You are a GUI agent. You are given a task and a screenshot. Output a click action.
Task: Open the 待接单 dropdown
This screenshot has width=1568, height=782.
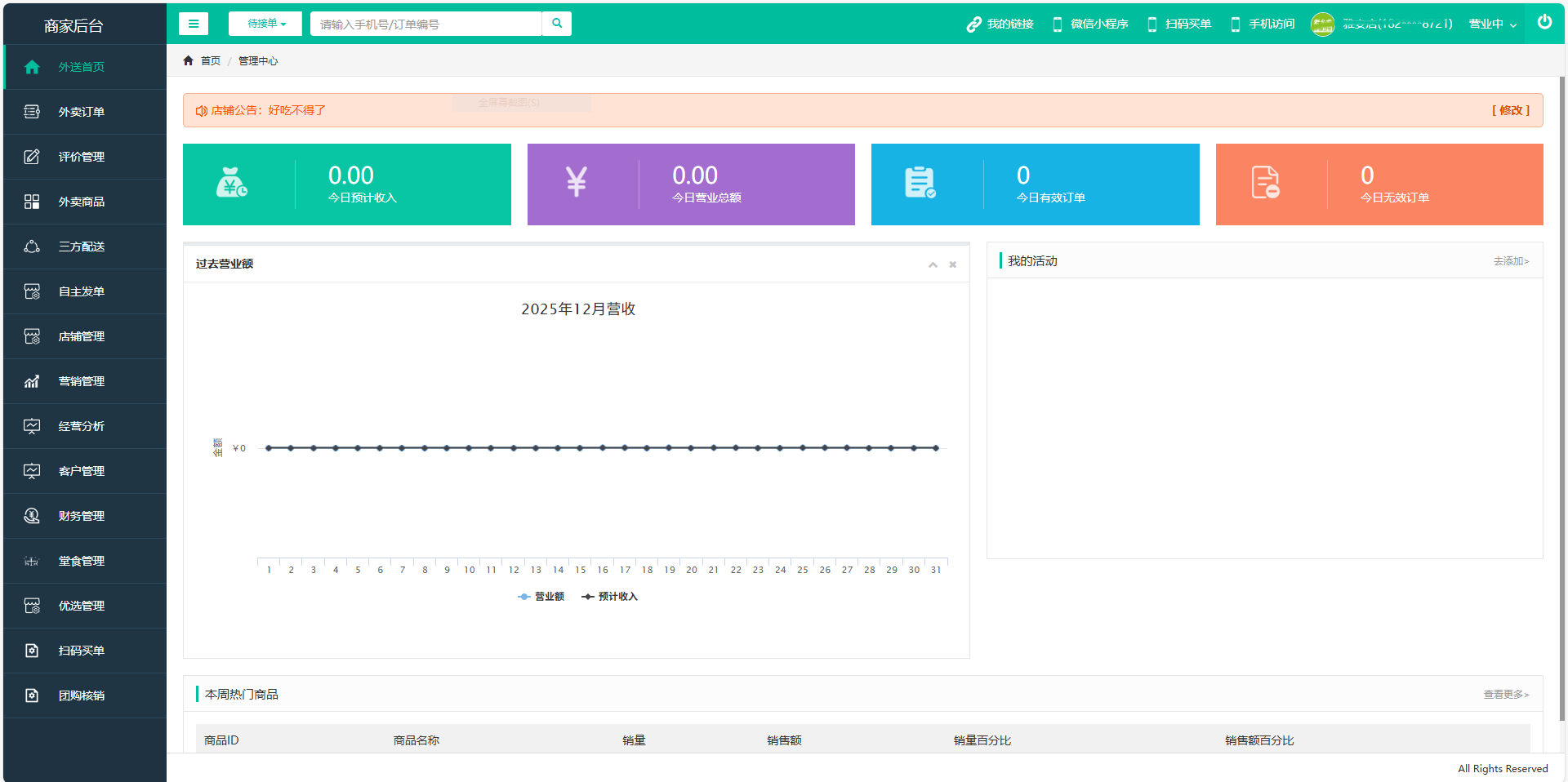265,24
